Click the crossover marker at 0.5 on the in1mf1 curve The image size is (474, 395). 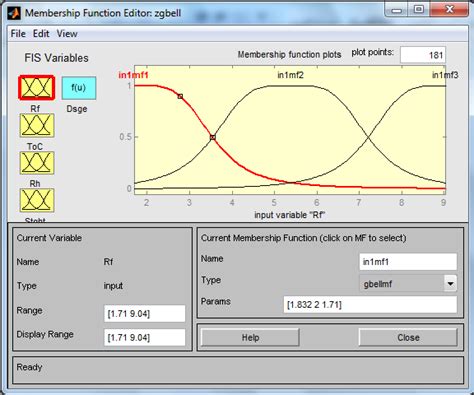pos(213,137)
